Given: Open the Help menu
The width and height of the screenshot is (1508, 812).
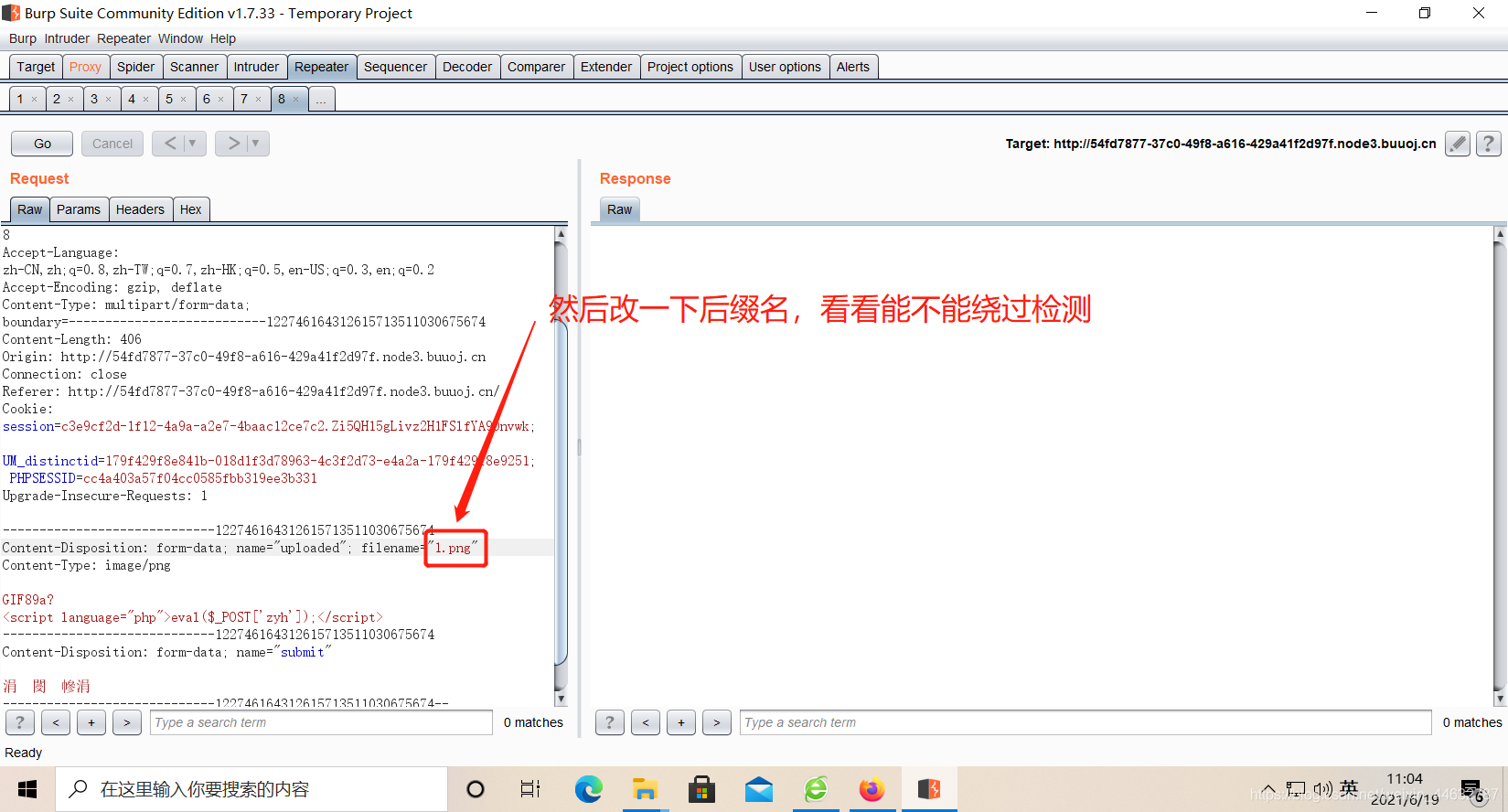Looking at the screenshot, I should 222,38.
